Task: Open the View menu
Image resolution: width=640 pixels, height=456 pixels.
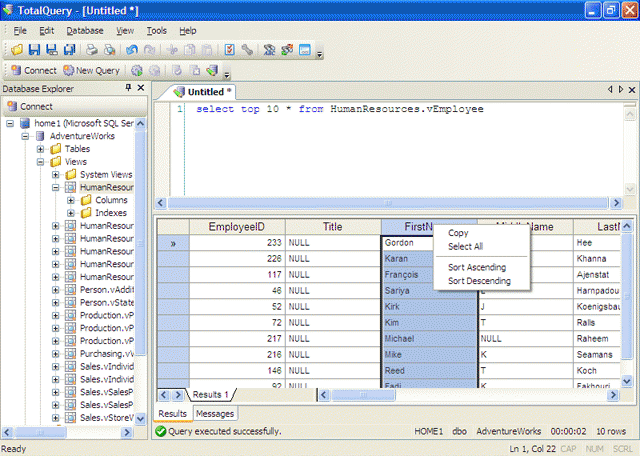Action: point(125,31)
